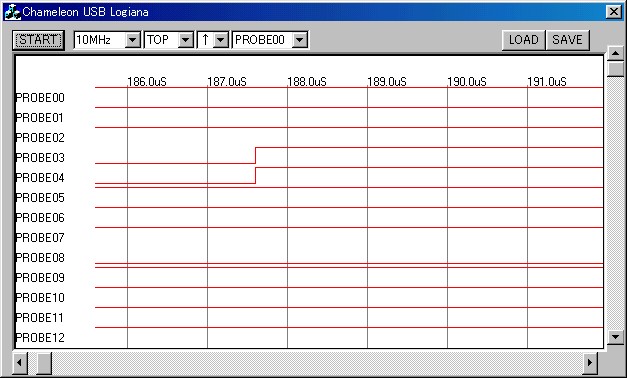This screenshot has height=378, width=627.
Task: Click the vertical scrollbar up arrow
Action: tap(615, 53)
